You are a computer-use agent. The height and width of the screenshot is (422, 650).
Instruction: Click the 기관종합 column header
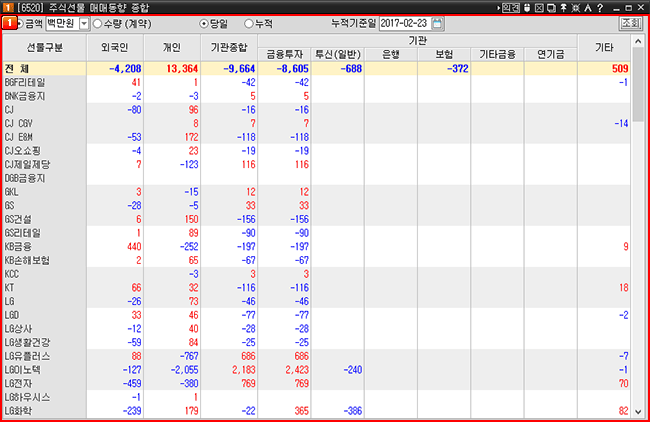(229, 48)
